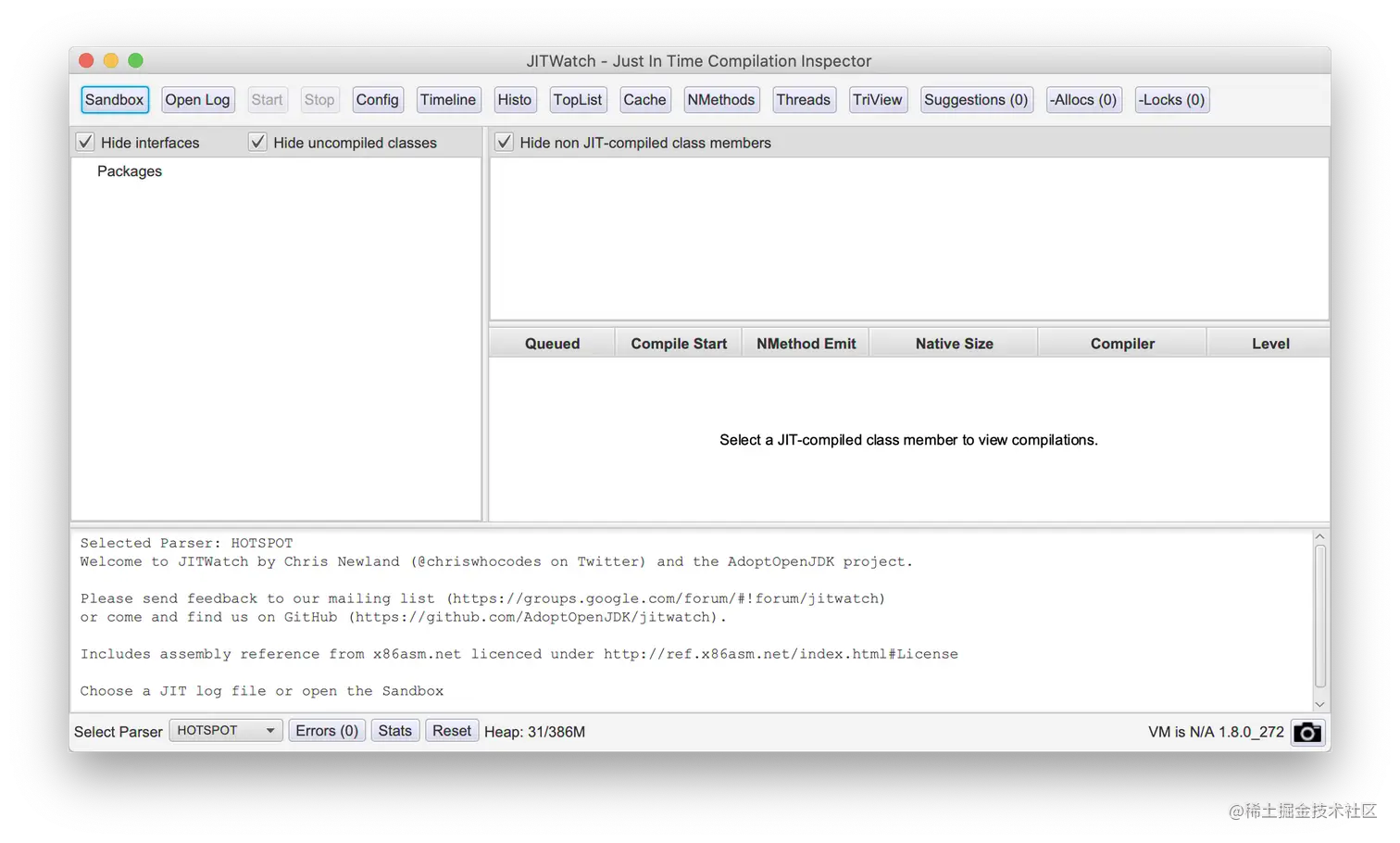Click the x86asm.net license line in log
The height and width of the screenshot is (843, 1400).
click(519, 654)
